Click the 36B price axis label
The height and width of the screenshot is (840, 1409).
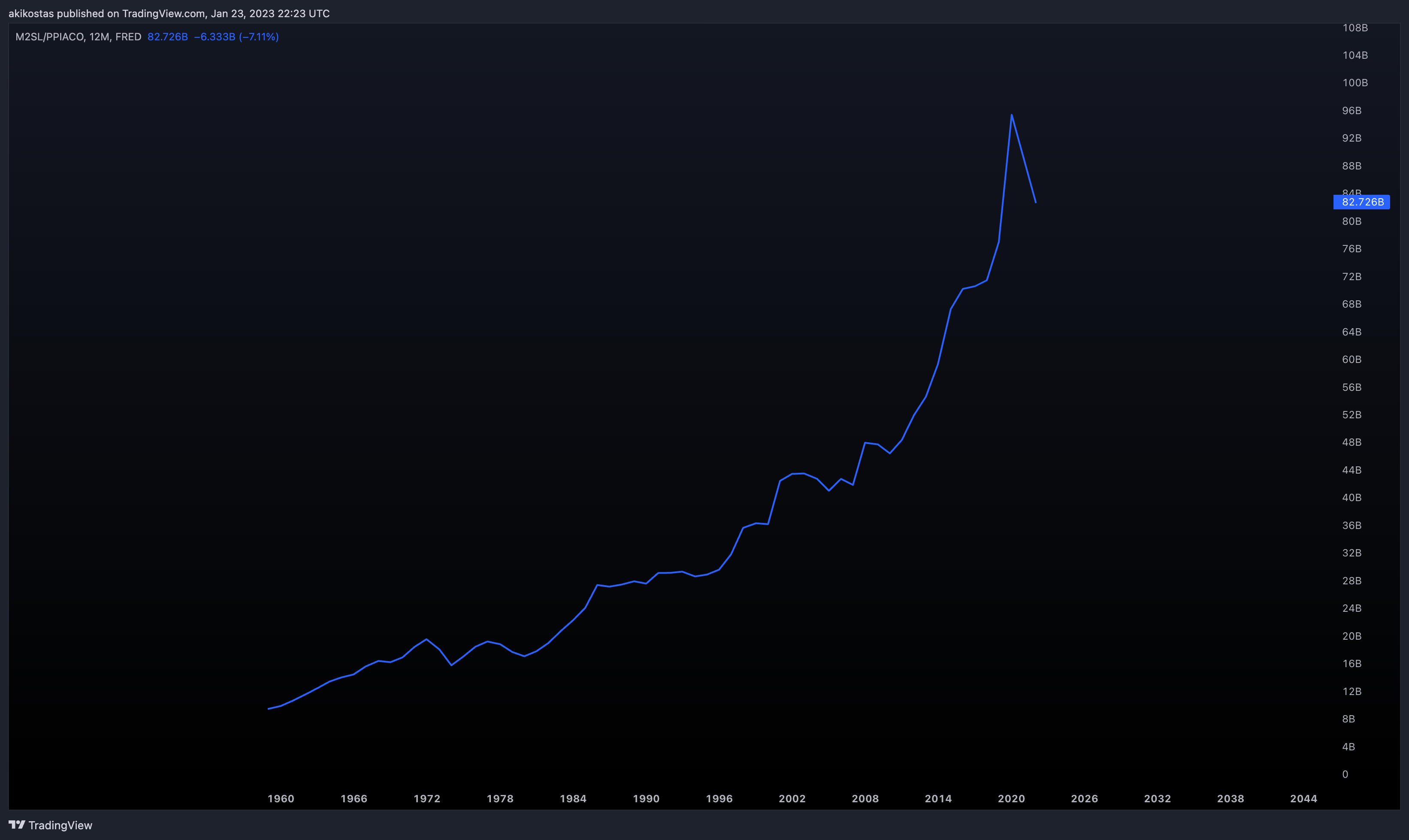(x=1351, y=525)
